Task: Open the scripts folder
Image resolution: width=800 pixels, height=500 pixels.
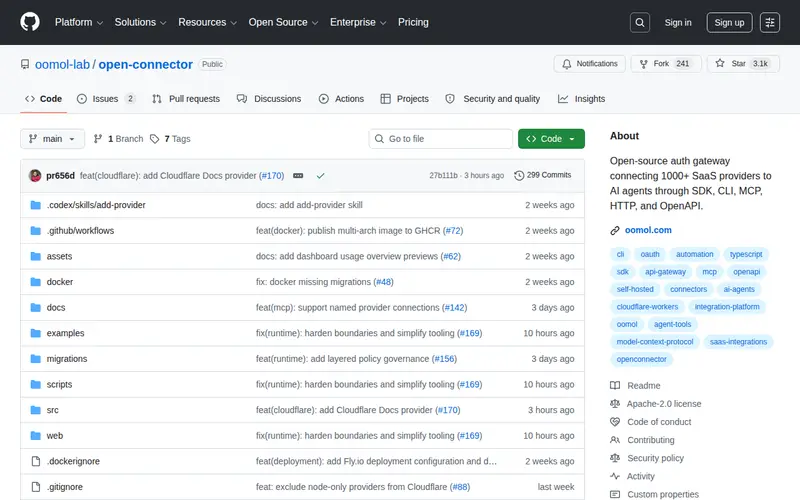Action: point(59,384)
